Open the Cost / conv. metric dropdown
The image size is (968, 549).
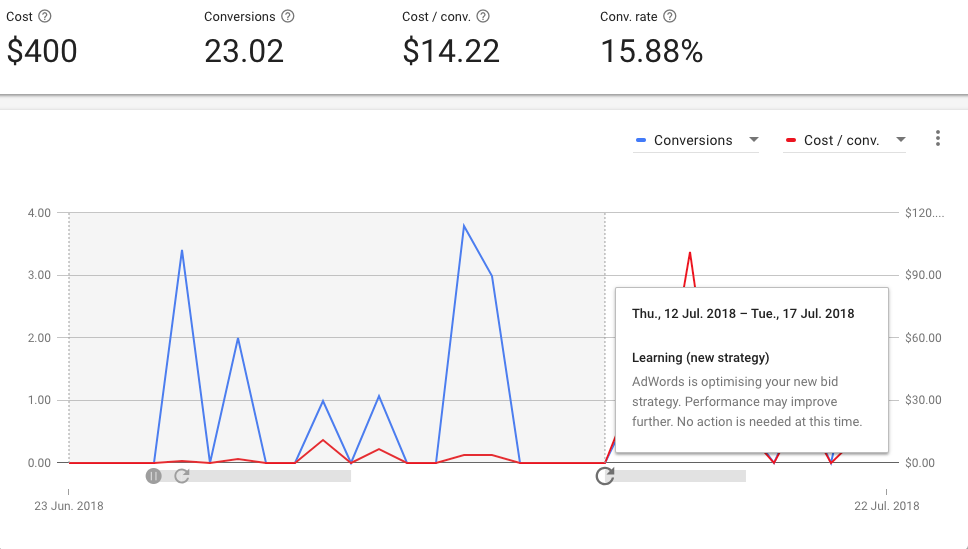coord(901,140)
